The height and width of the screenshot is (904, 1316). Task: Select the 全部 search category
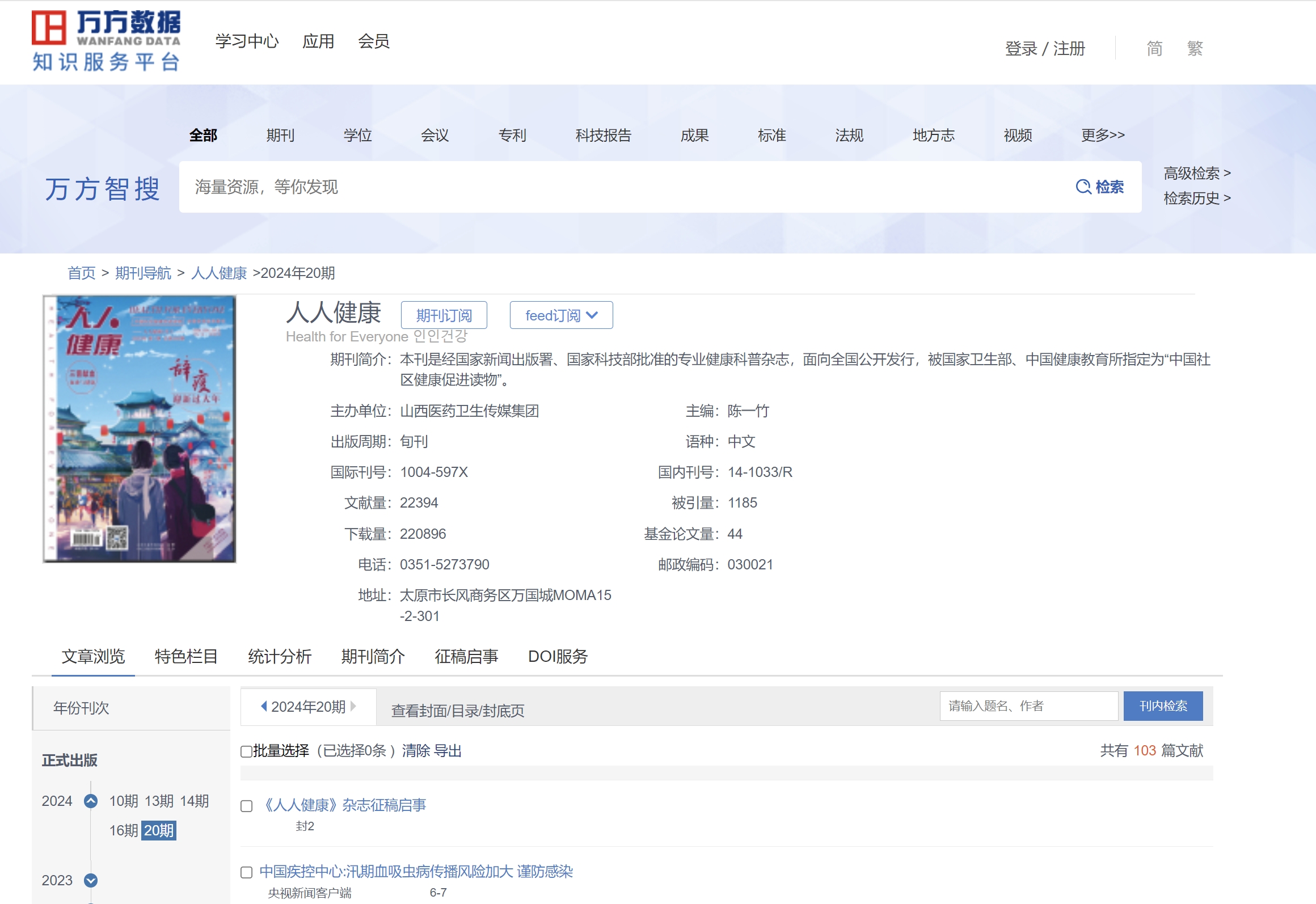point(203,135)
